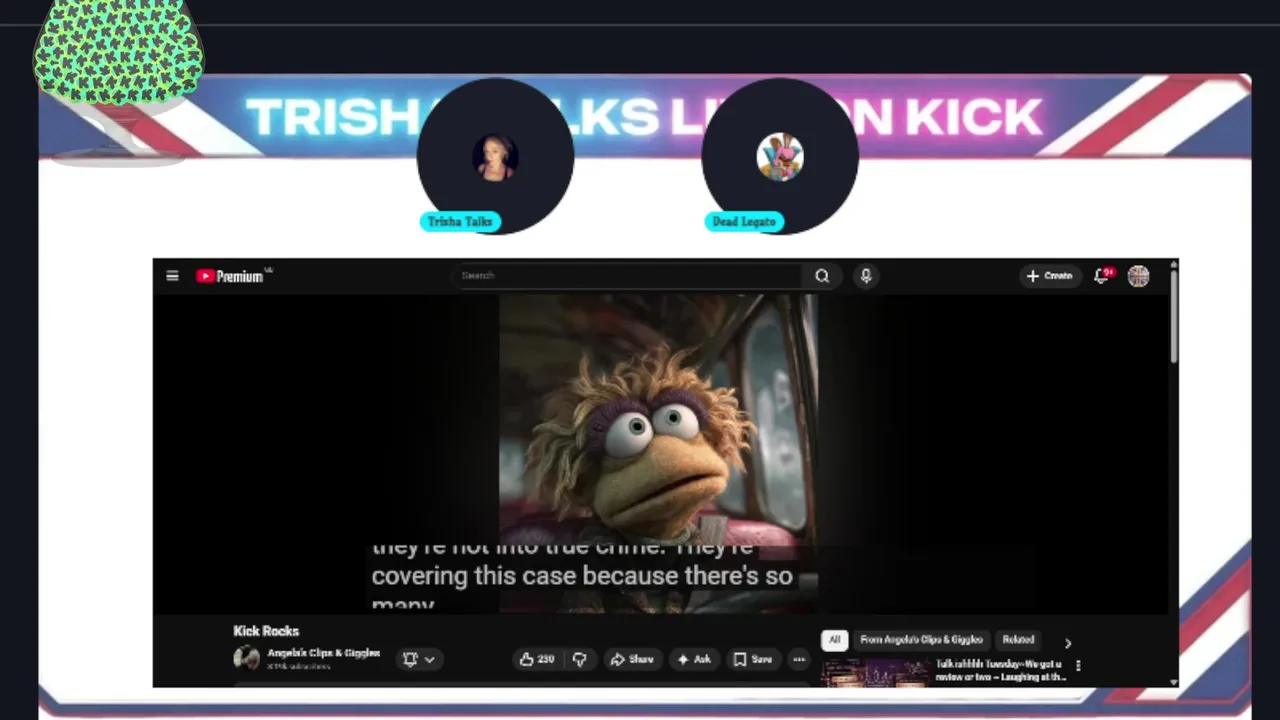Screen dimensions: 1280x720
Task: Click the green patterned tree overlay
Action: coord(119,52)
